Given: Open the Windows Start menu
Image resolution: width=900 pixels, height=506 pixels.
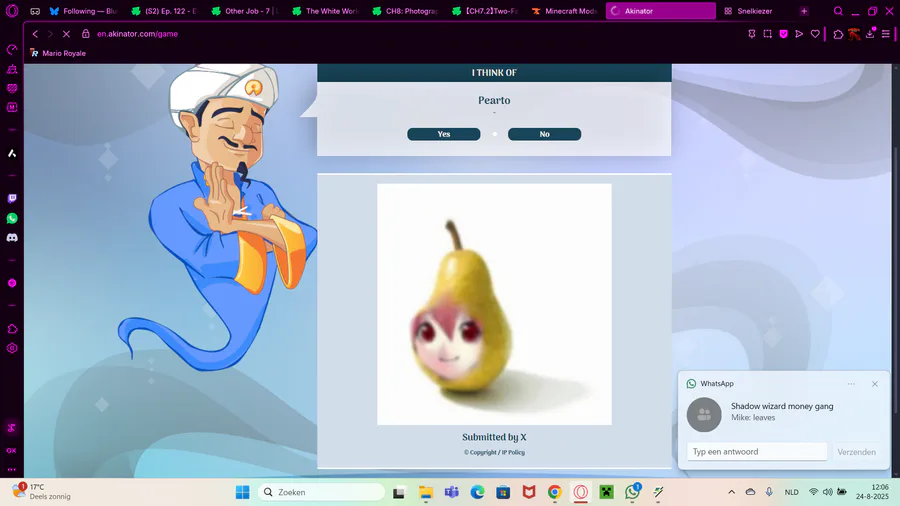Looking at the screenshot, I should coord(242,492).
